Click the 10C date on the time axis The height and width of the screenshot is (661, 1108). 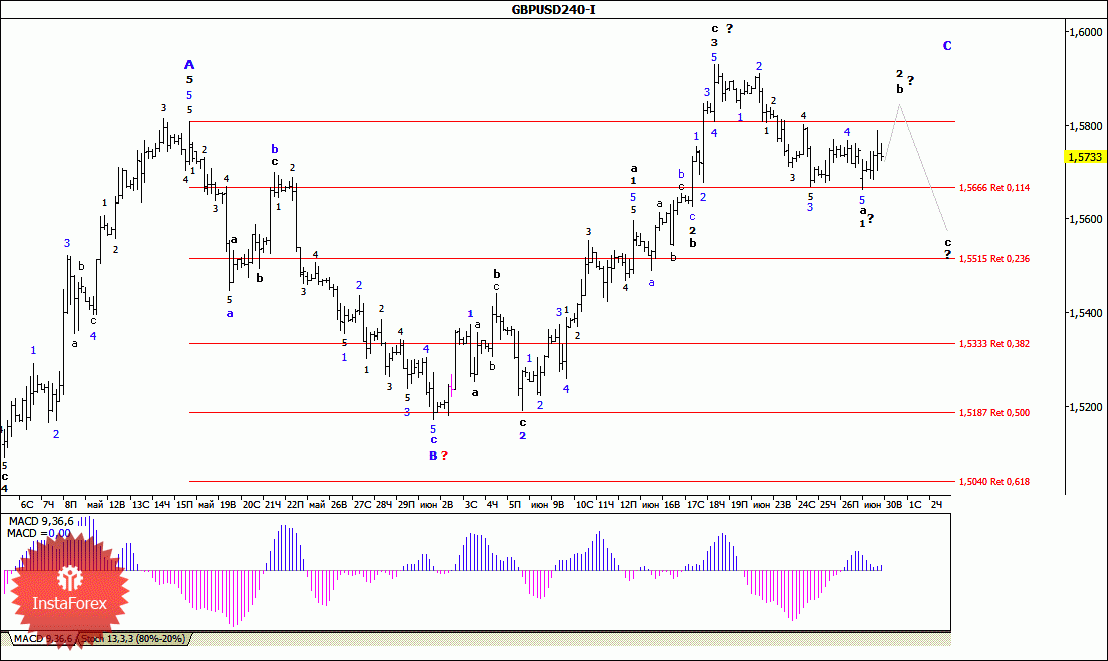(584, 504)
